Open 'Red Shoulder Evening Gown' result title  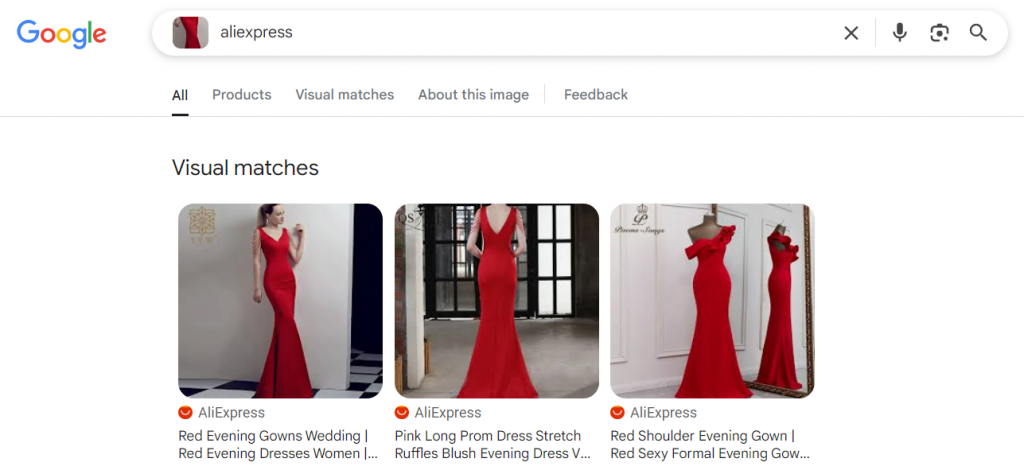click(710, 445)
